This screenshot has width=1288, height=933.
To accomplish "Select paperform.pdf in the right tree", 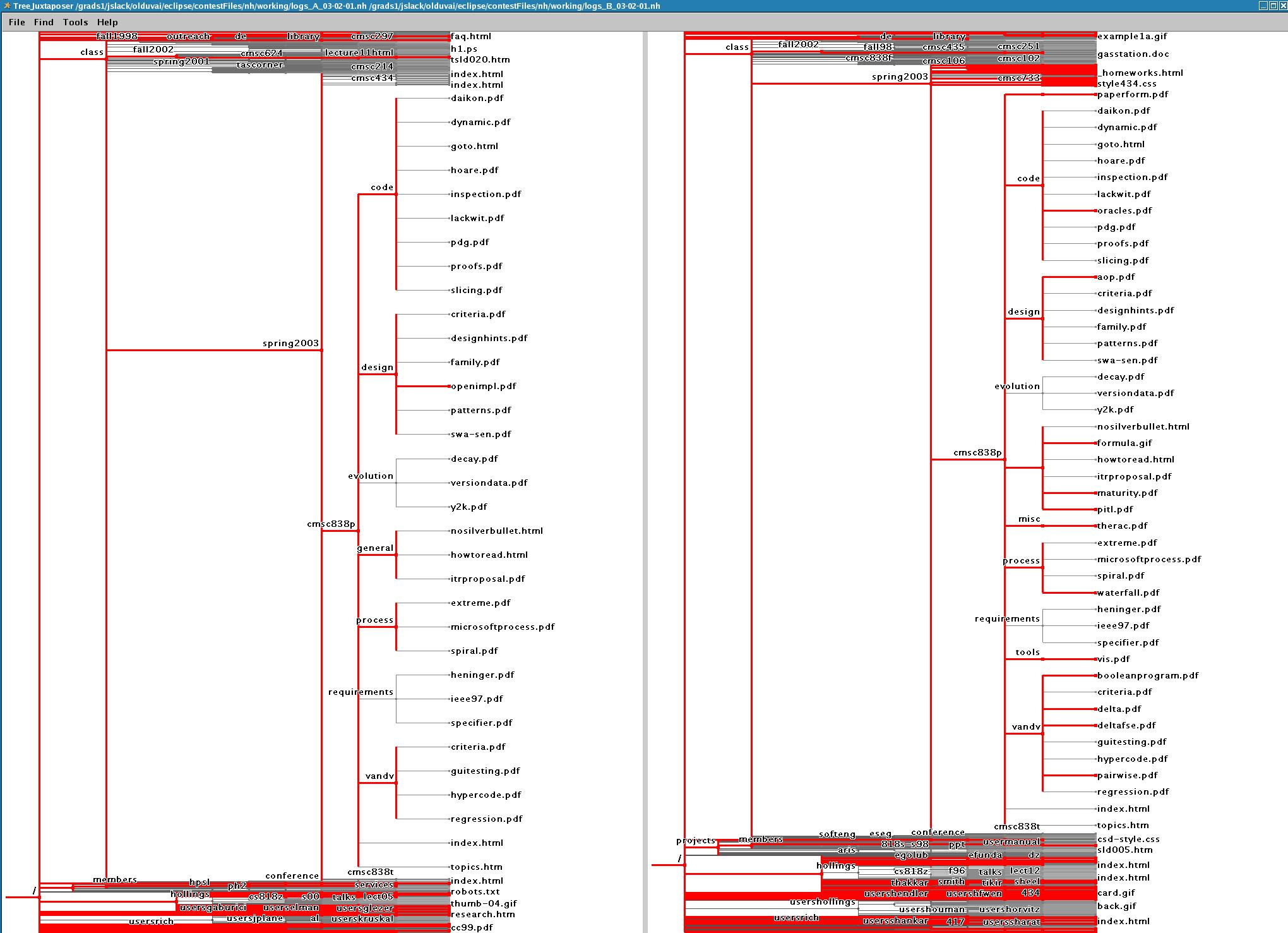I will pyautogui.click(x=1132, y=94).
